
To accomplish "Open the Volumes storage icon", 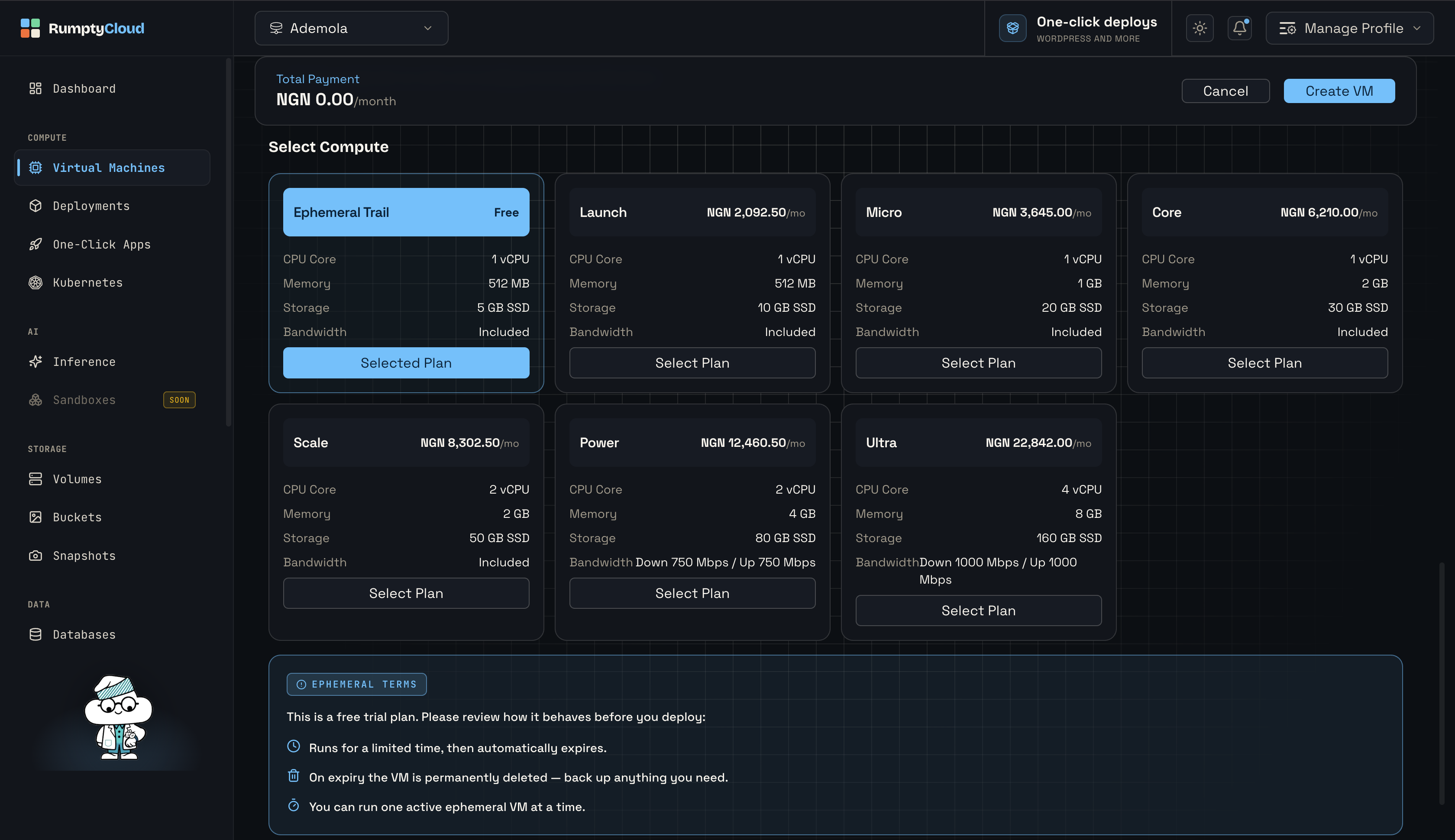I will pyautogui.click(x=36, y=479).
